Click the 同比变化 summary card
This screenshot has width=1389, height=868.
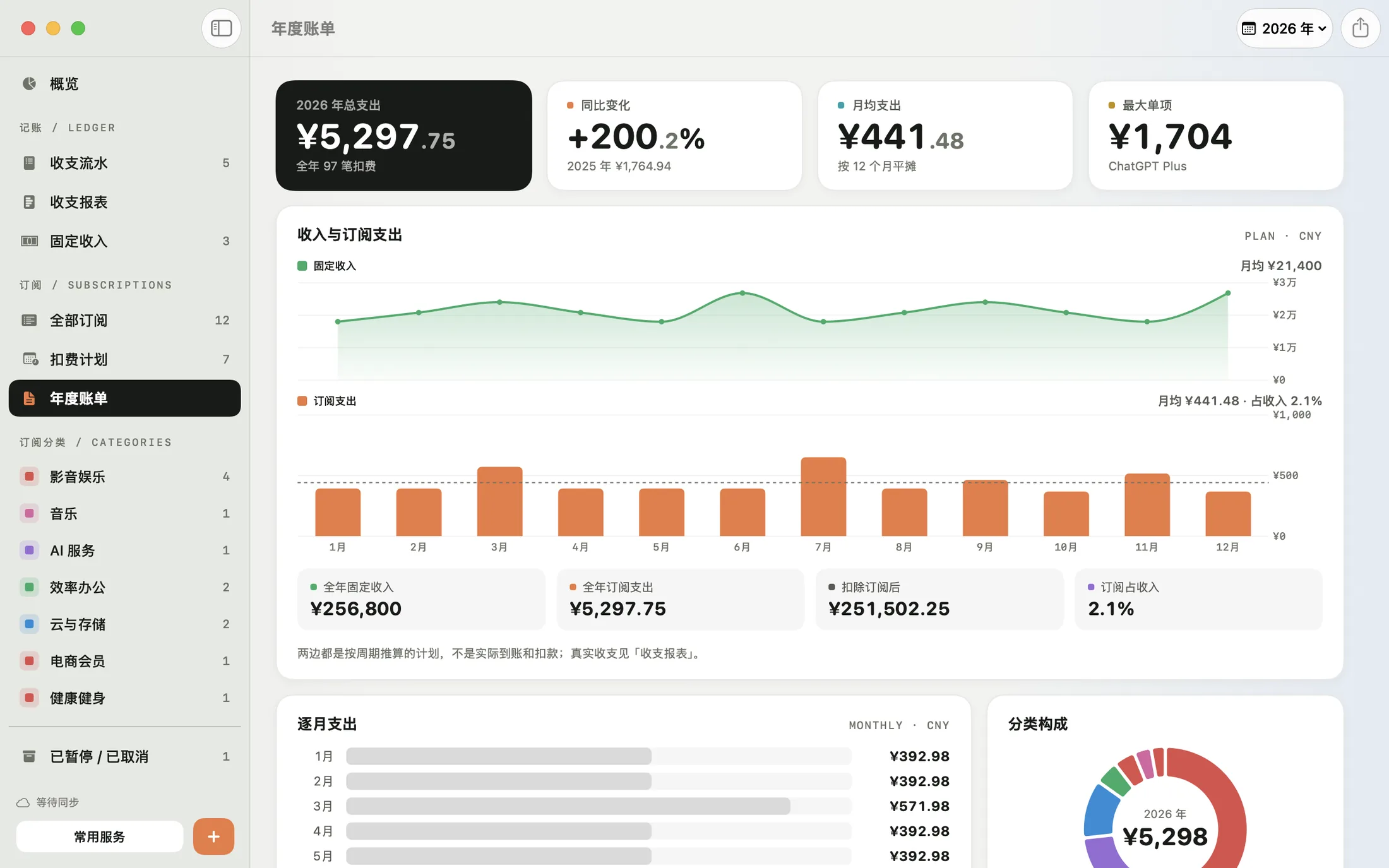click(674, 135)
